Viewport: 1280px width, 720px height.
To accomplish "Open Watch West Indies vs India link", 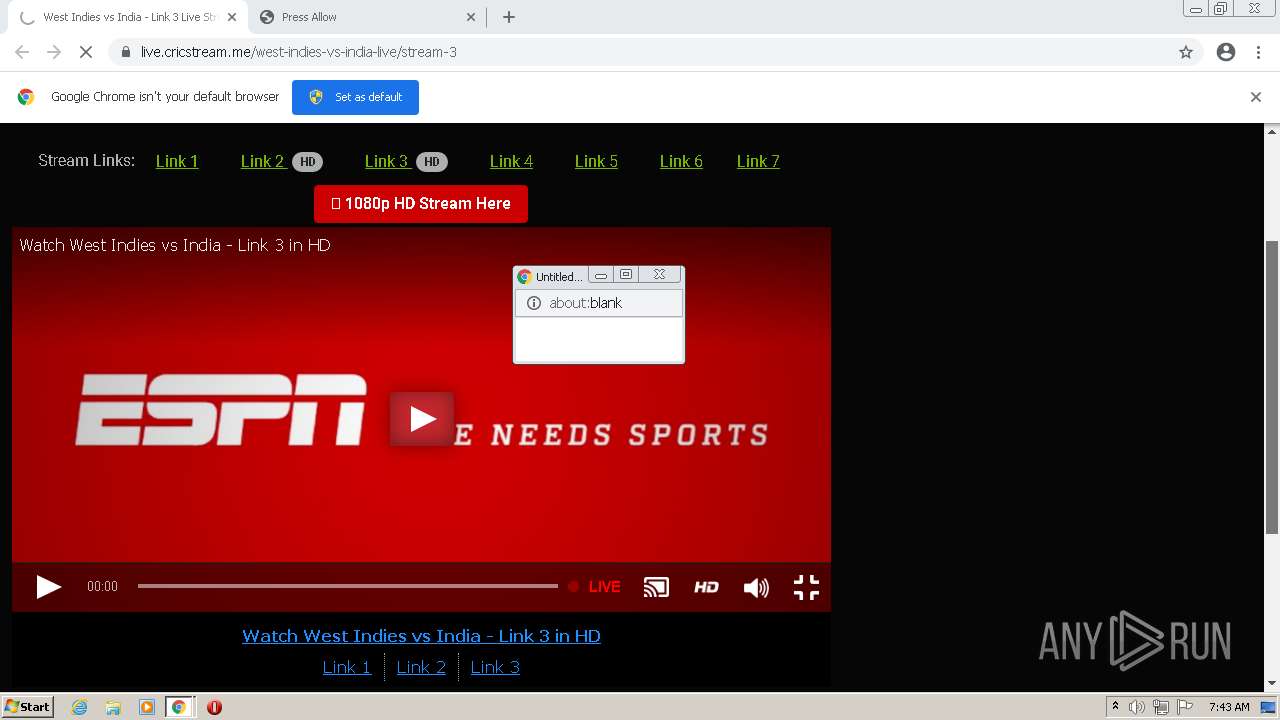I will [x=421, y=636].
